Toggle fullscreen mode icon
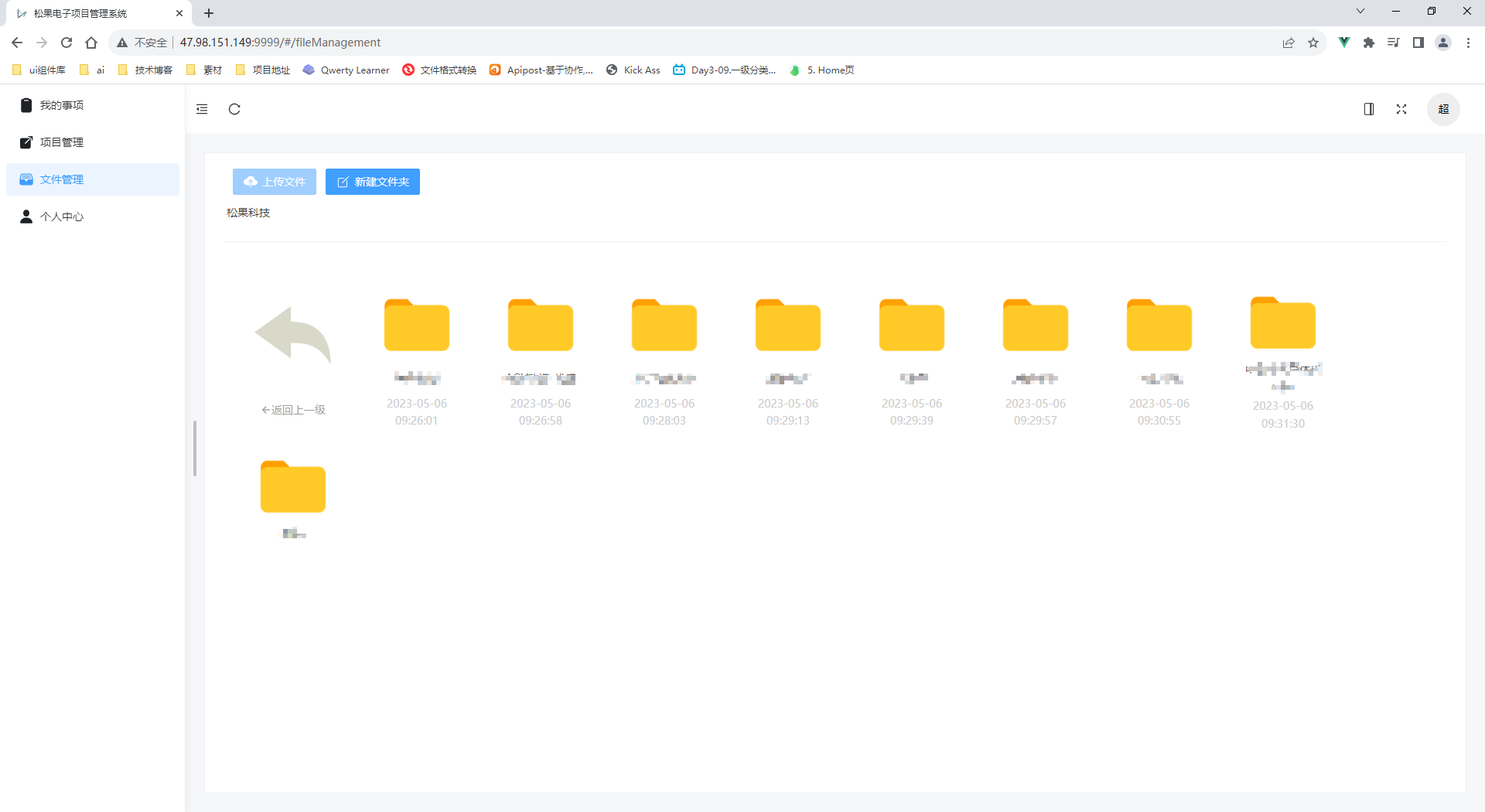This screenshot has width=1485, height=812. [x=1401, y=109]
